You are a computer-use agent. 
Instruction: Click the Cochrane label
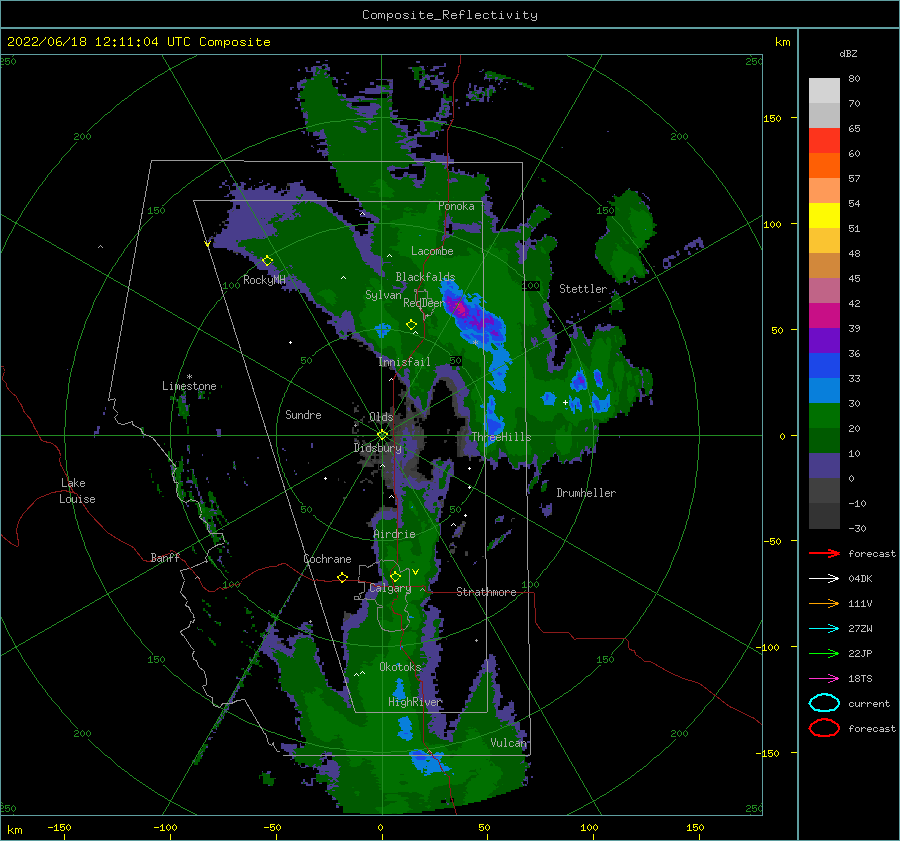coord(327,559)
